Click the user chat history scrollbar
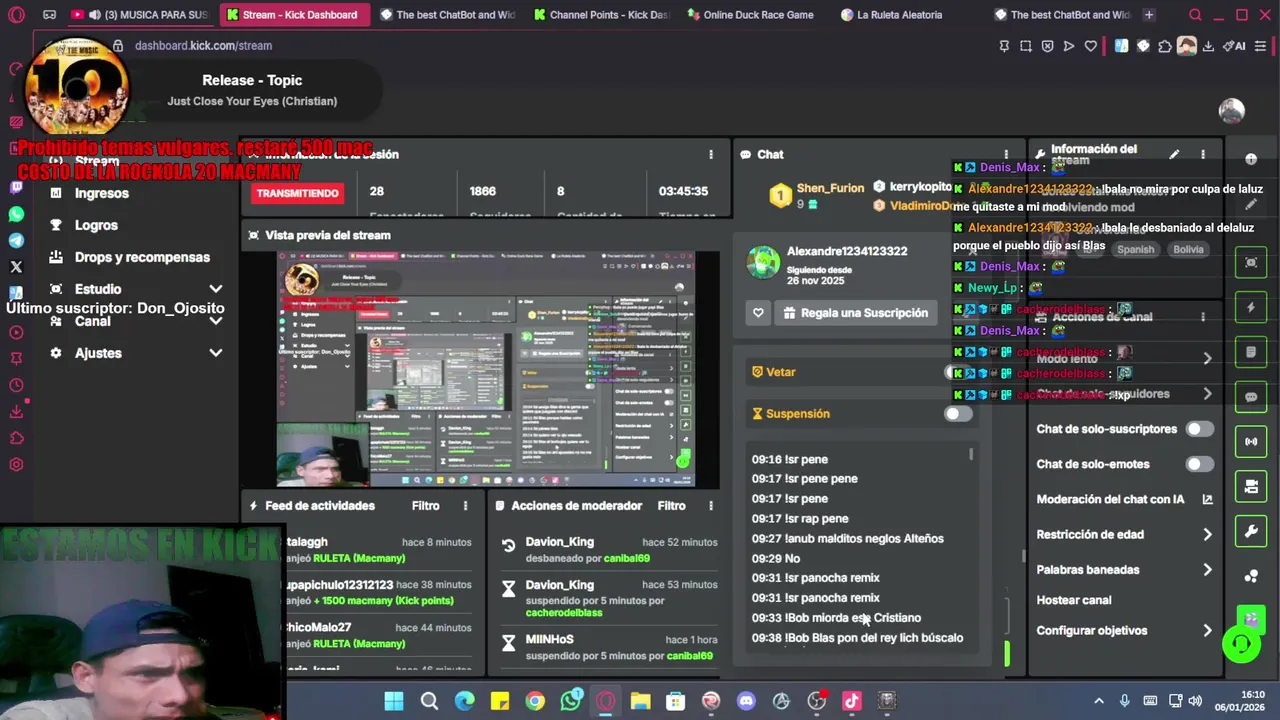 970,455
